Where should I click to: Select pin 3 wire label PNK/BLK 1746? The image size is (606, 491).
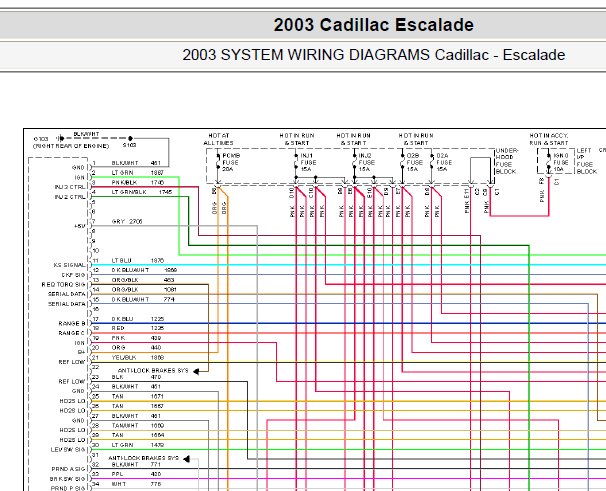138,182
